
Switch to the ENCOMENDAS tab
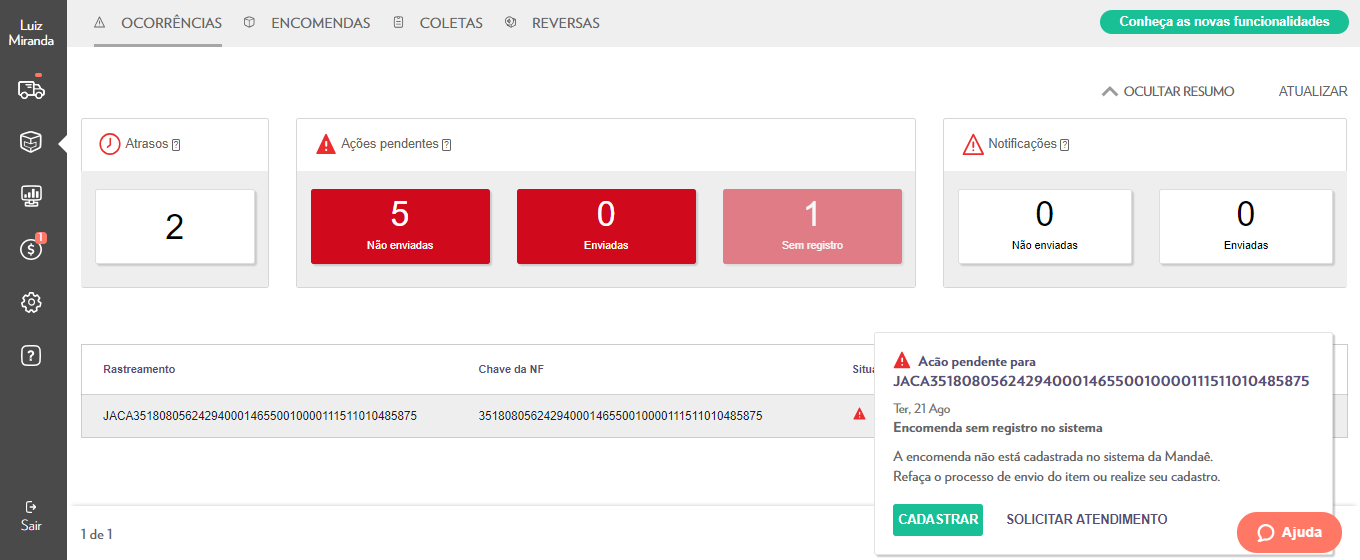point(319,23)
